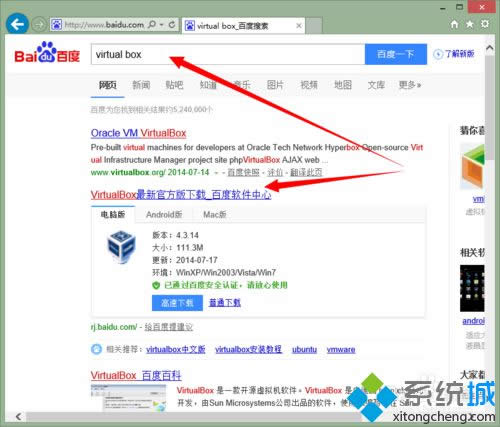Select the 电脑版 tab
The height and width of the screenshot is (427, 500).
(x=113, y=214)
